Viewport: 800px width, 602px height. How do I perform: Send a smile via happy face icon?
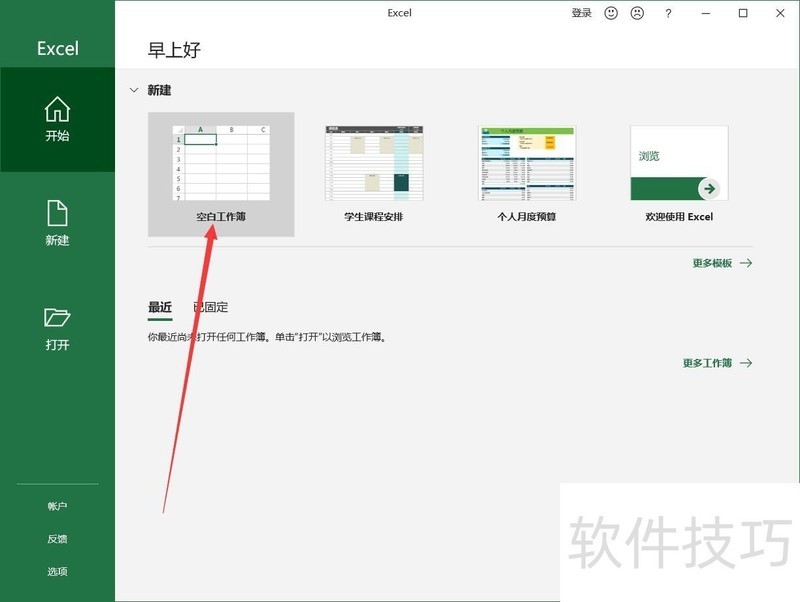(x=611, y=13)
